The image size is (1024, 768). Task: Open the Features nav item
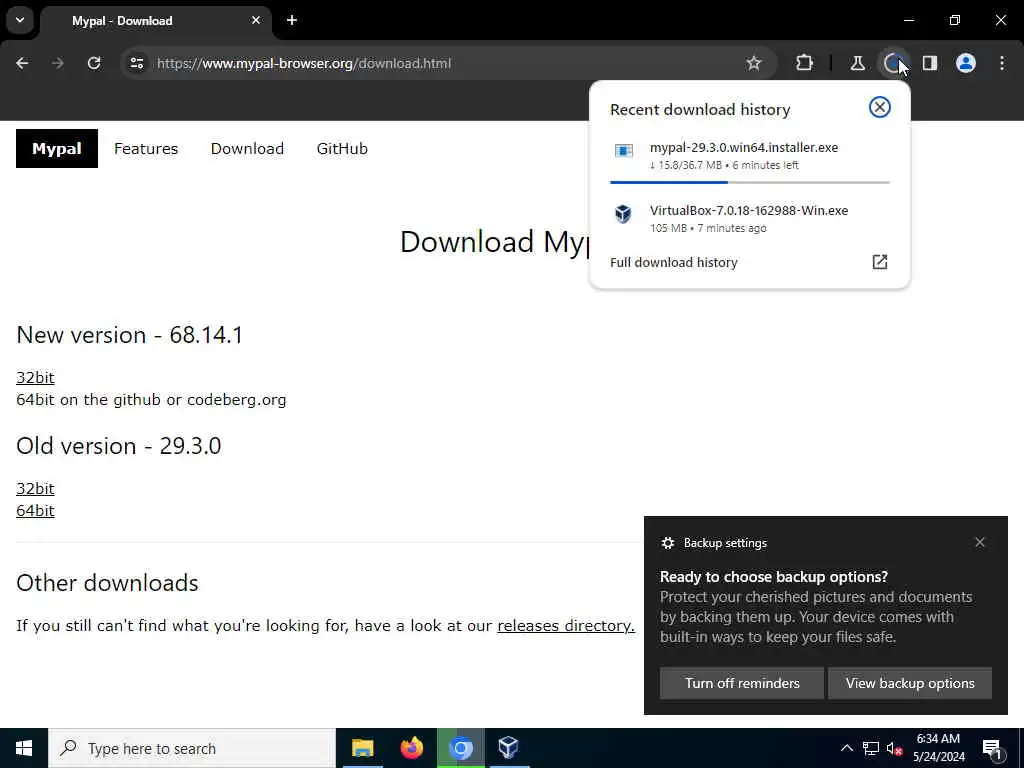pyautogui.click(x=146, y=148)
